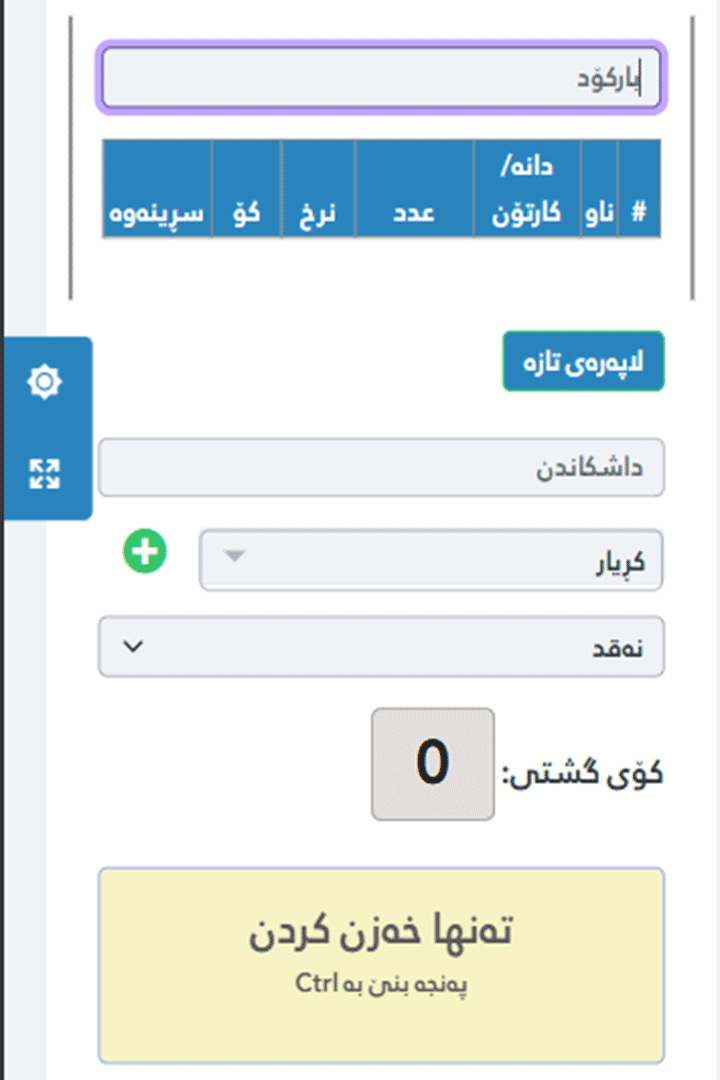The width and height of the screenshot is (720, 1080).
Task: Click the gray triangle arrow in customer box
Action: tap(233, 556)
